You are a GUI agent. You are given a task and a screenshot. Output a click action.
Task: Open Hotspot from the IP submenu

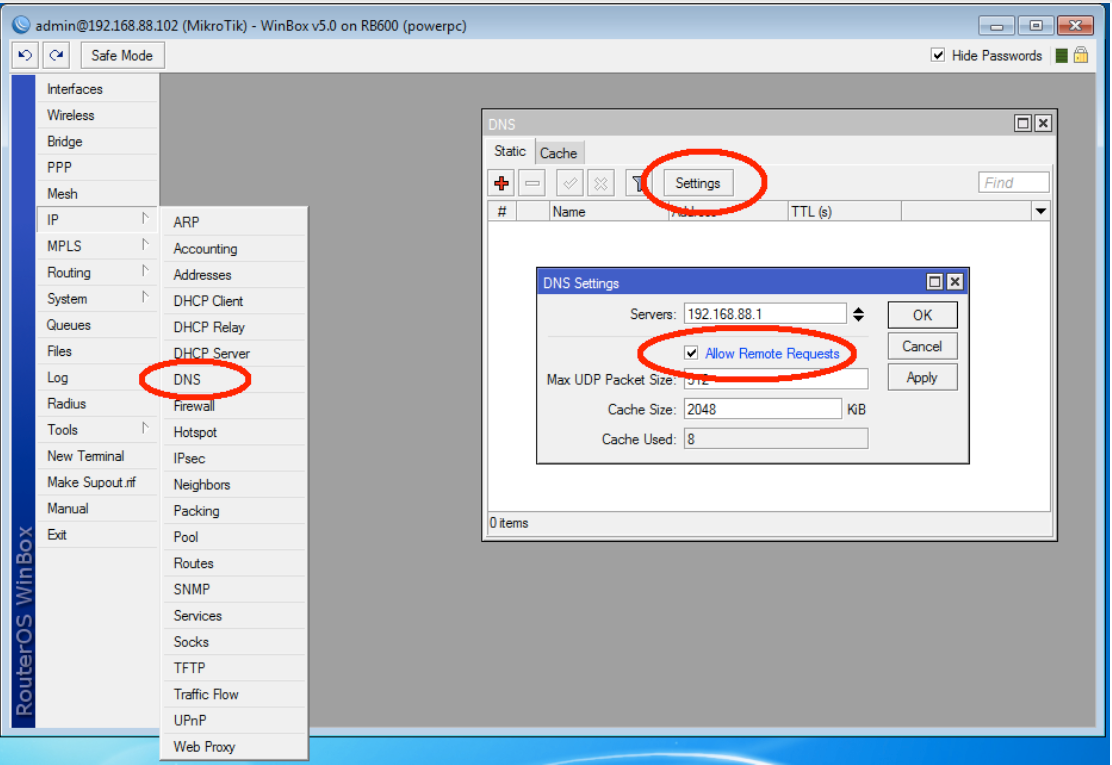click(234, 432)
